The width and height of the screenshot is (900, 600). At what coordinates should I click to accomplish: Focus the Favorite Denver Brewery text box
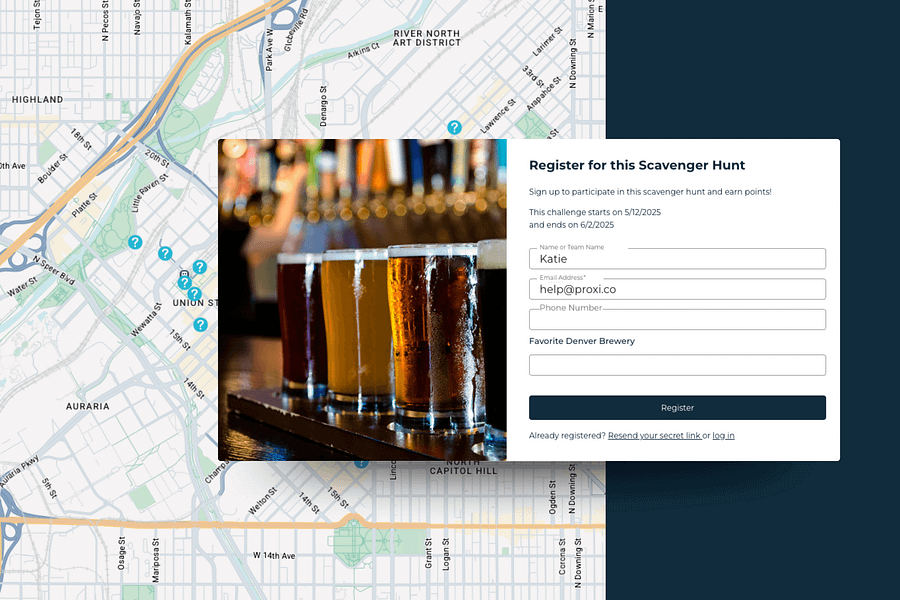coord(677,365)
